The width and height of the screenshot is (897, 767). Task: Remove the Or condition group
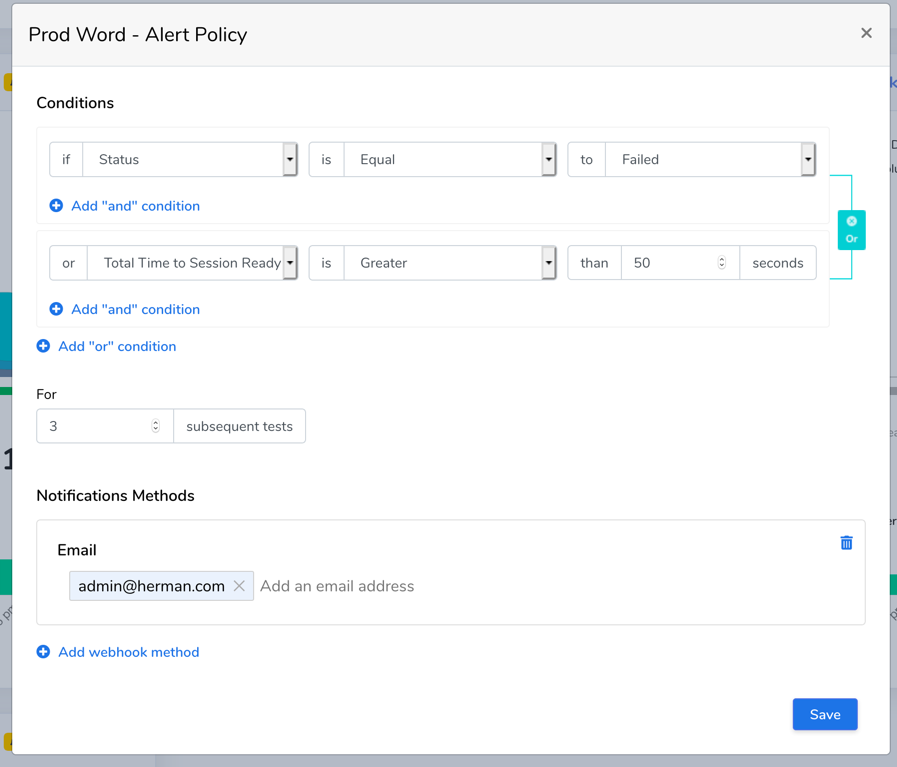(851, 221)
